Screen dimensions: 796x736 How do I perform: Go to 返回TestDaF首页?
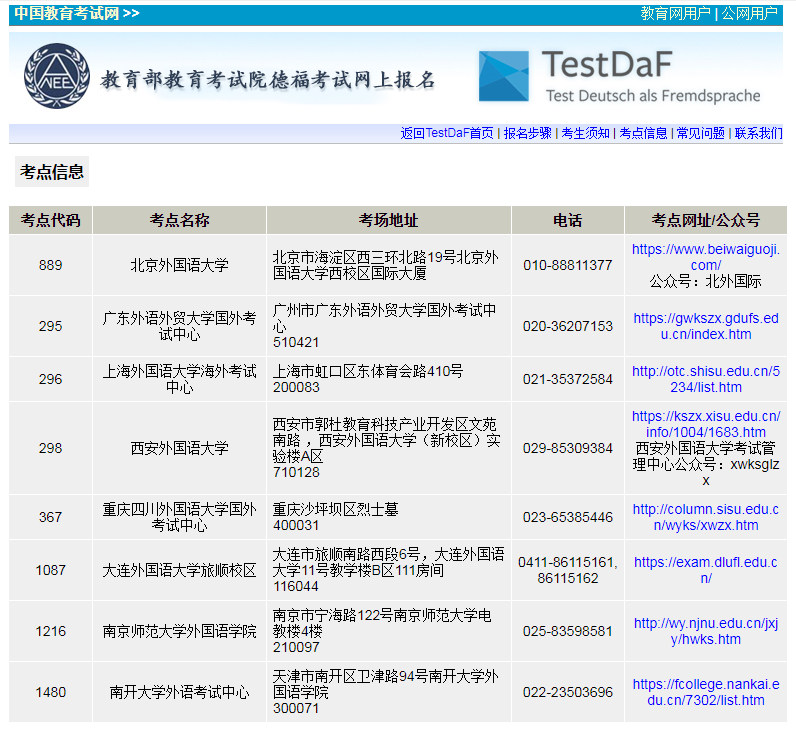(x=447, y=133)
